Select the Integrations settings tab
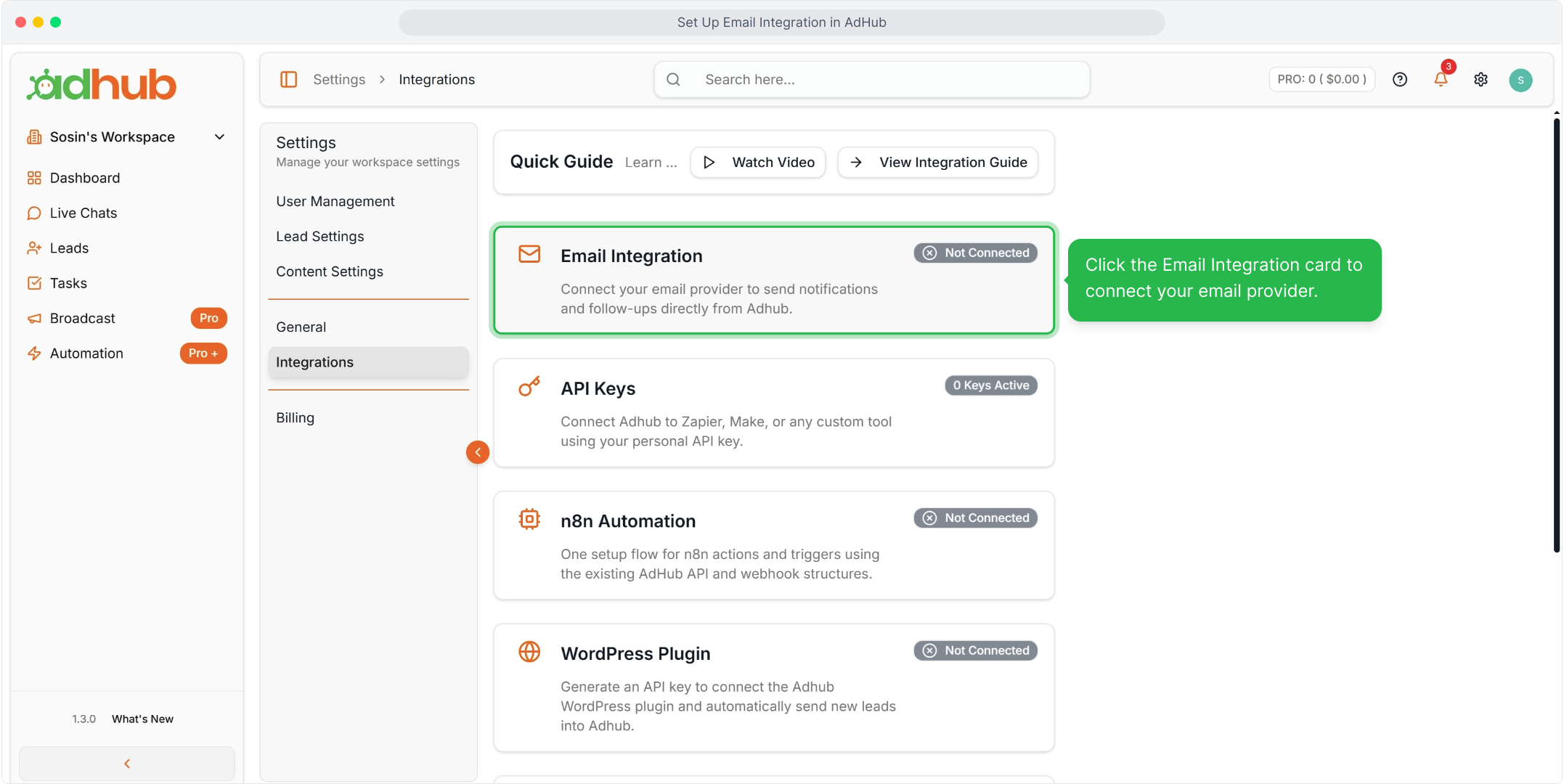Image resolution: width=1564 pixels, height=784 pixels. tap(368, 362)
